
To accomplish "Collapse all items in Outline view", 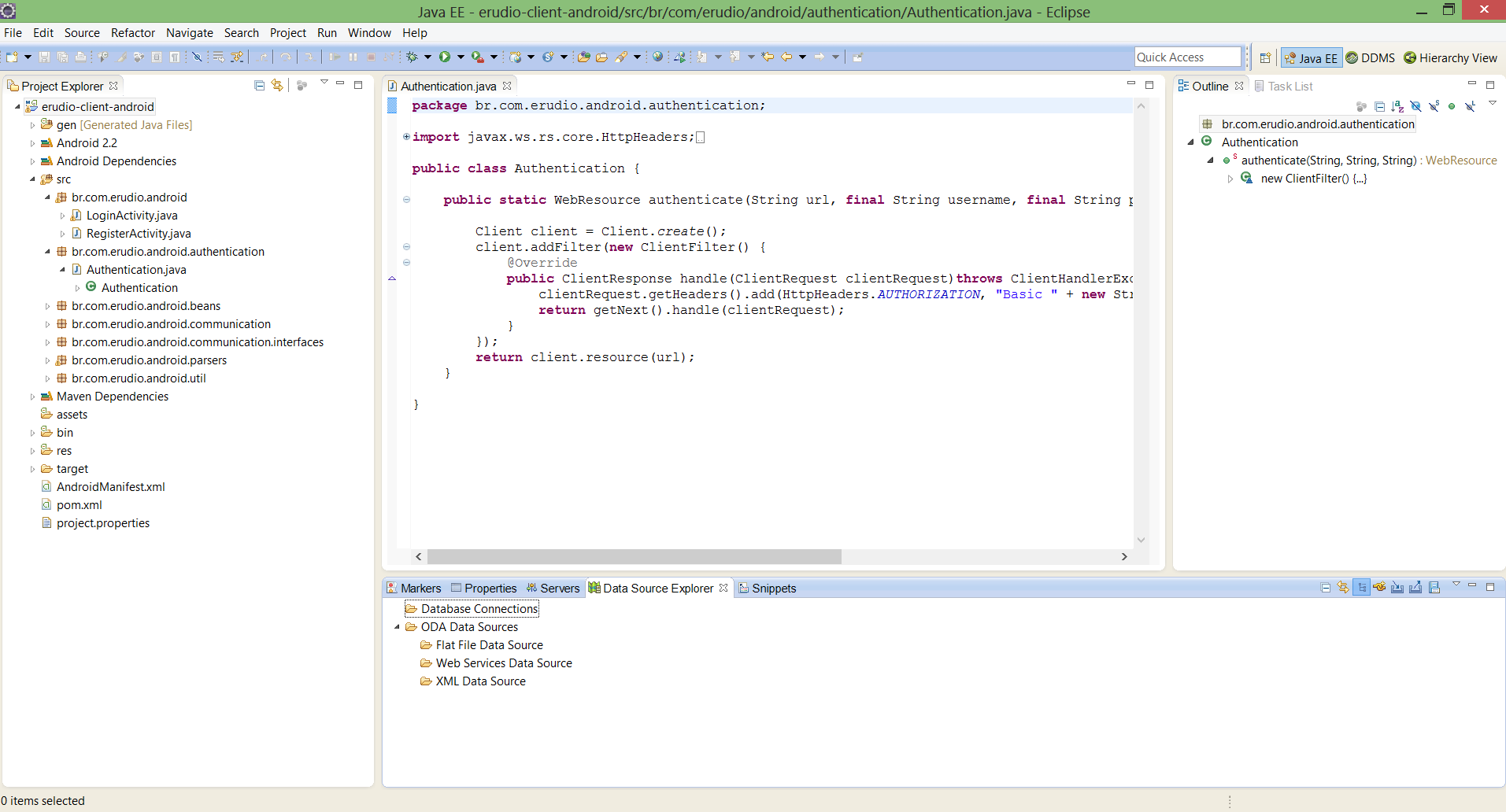I will (x=1379, y=106).
